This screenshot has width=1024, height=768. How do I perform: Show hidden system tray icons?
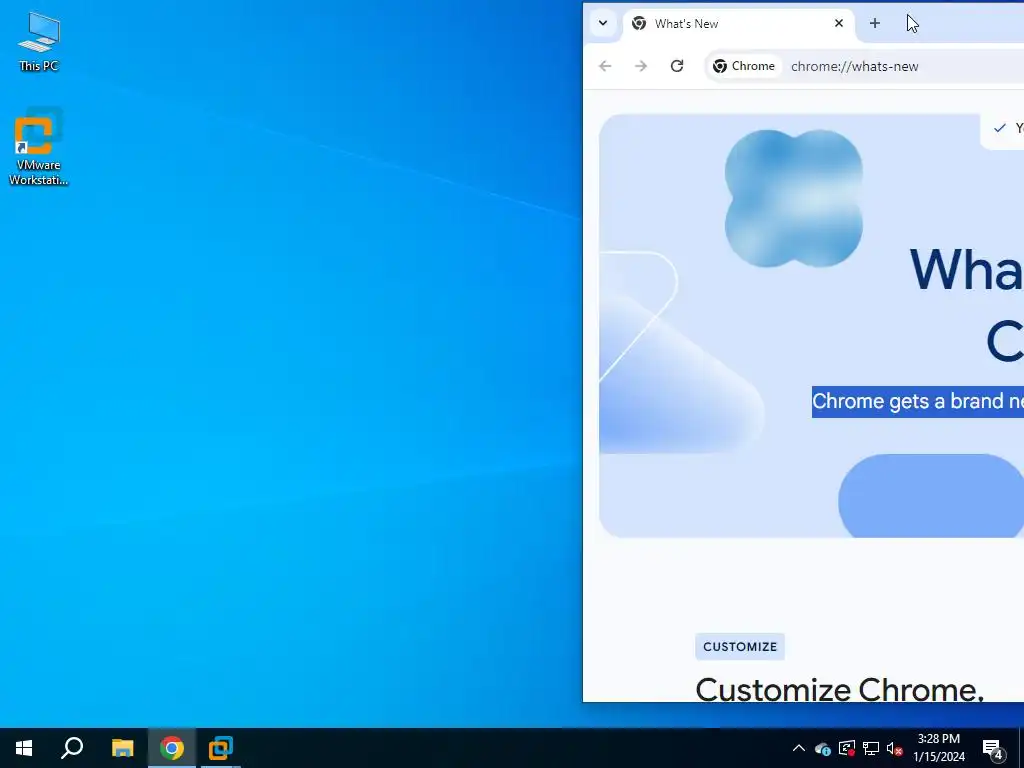tap(799, 748)
